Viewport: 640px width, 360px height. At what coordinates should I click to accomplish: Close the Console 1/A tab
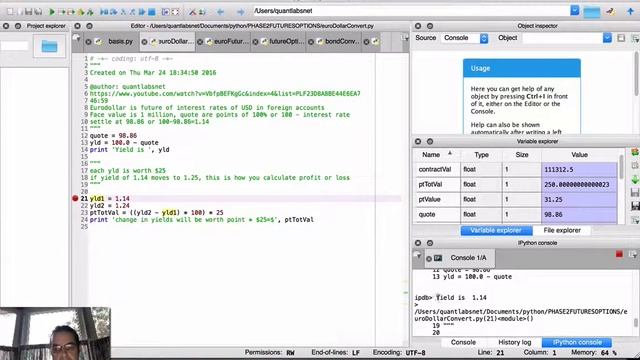(429, 258)
